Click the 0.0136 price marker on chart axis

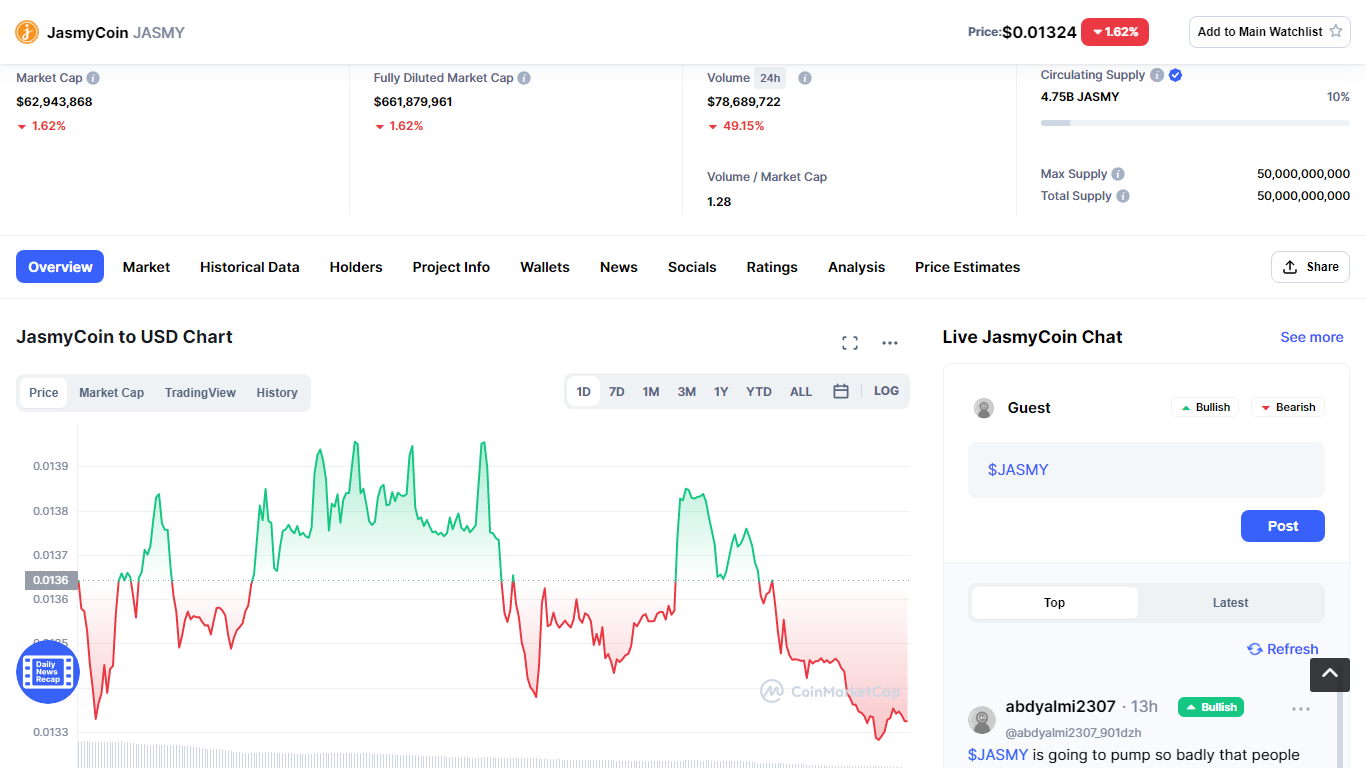pos(51,580)
